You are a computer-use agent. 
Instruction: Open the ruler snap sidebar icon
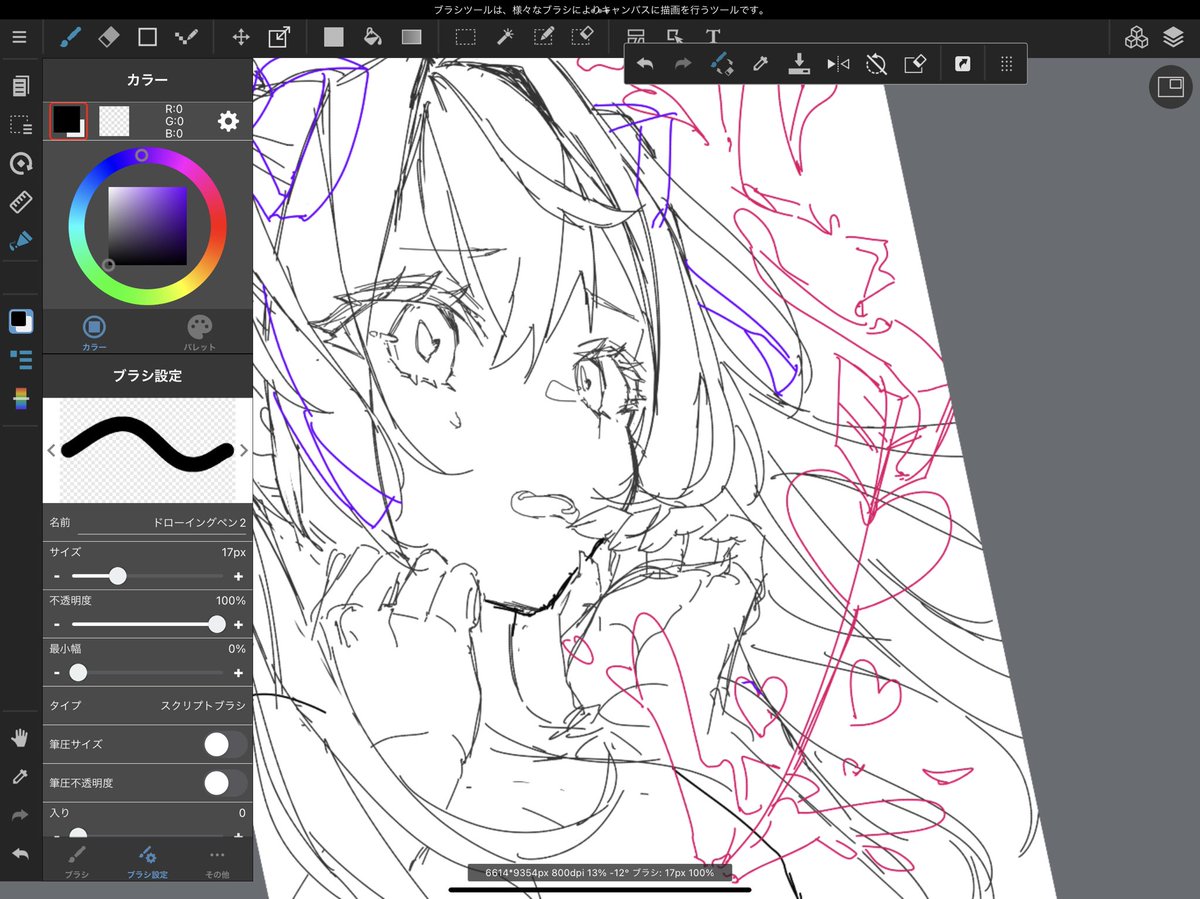(20, 202)
